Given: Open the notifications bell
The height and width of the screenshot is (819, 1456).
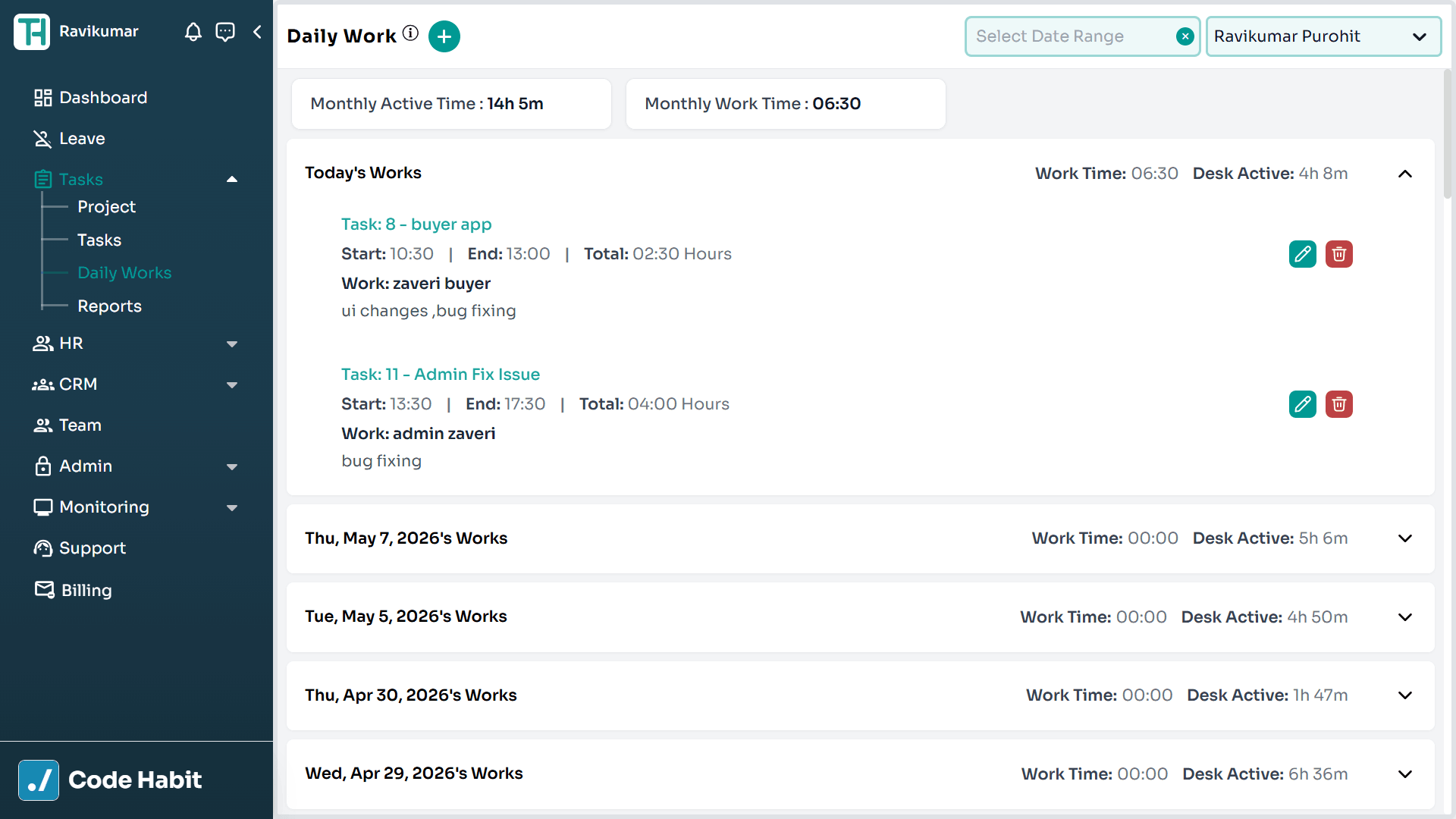Looking at the screenshot, I should click(193, 32).
